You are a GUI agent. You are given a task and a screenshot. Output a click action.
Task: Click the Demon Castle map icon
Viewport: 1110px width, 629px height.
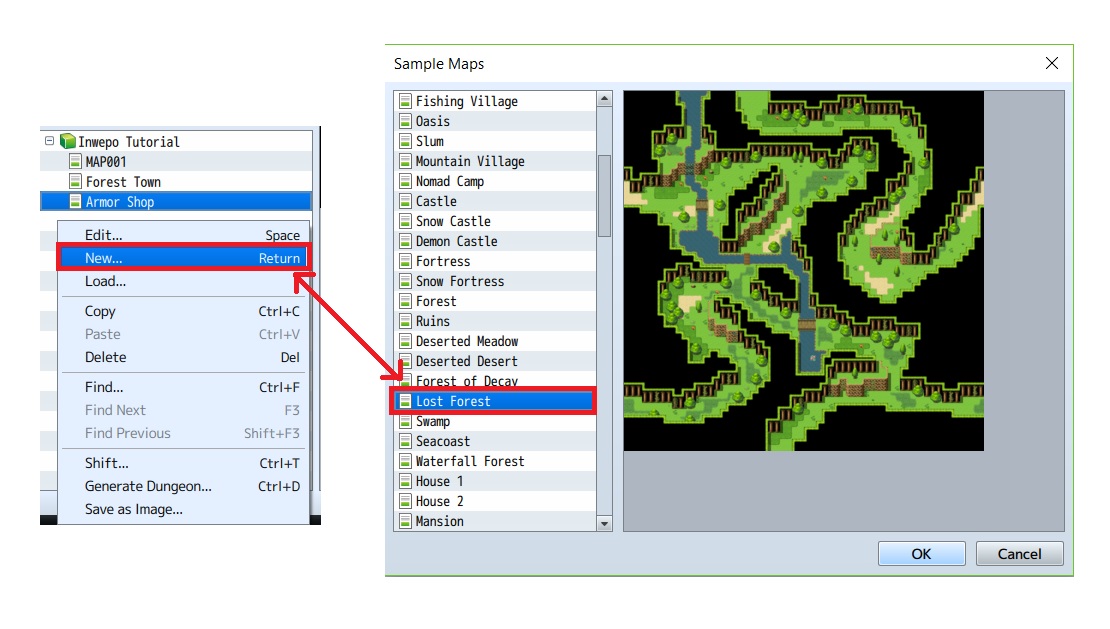405,241
